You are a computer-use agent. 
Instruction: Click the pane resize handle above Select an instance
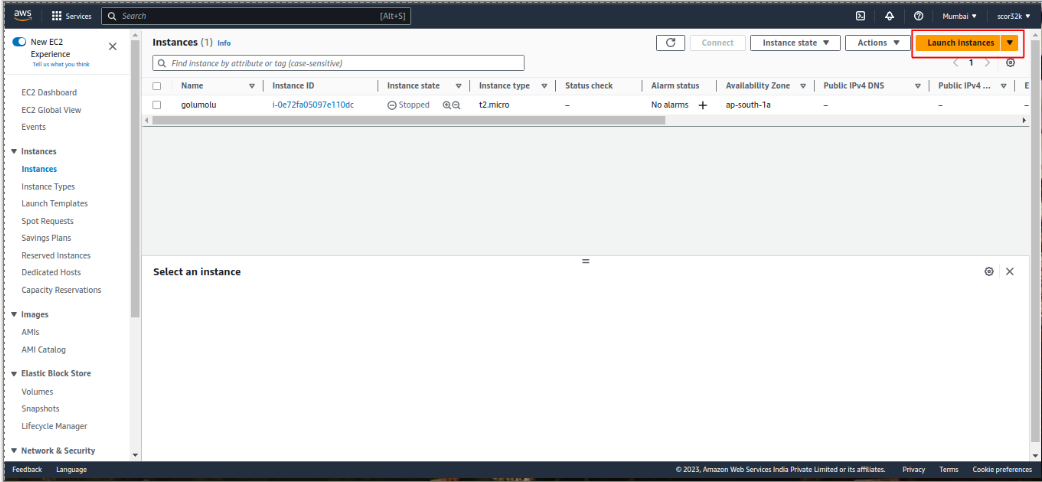(585, 261)
